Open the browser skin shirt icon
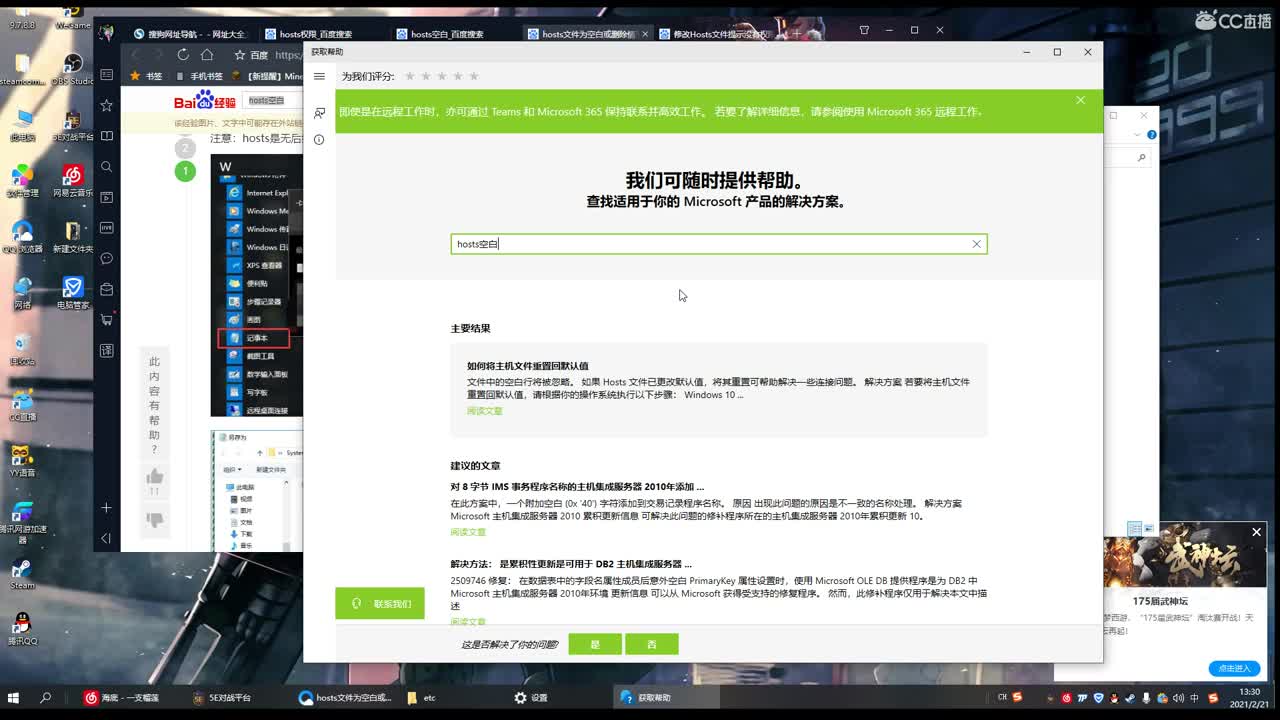The image size is (1280, 720). click(x=864, y=30)
